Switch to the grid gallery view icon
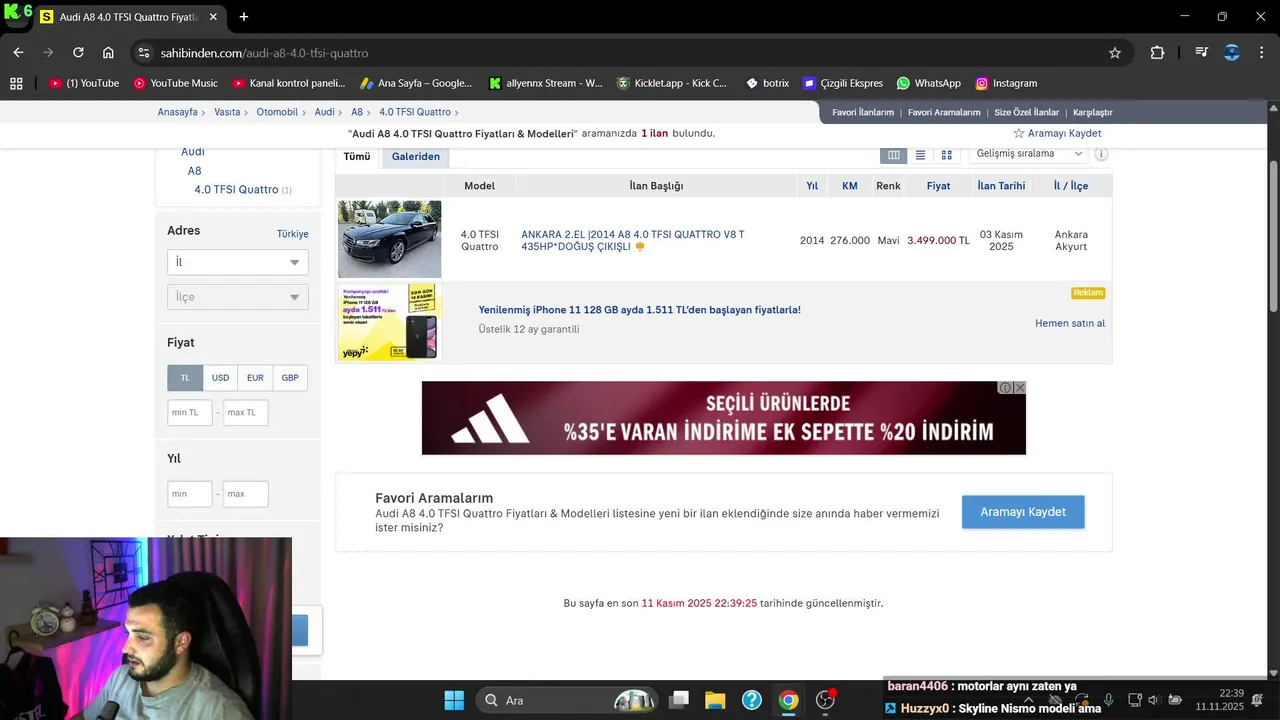The height and width of the screenshot is (720, 1280). pyautogui.click(x=946, y=155)
